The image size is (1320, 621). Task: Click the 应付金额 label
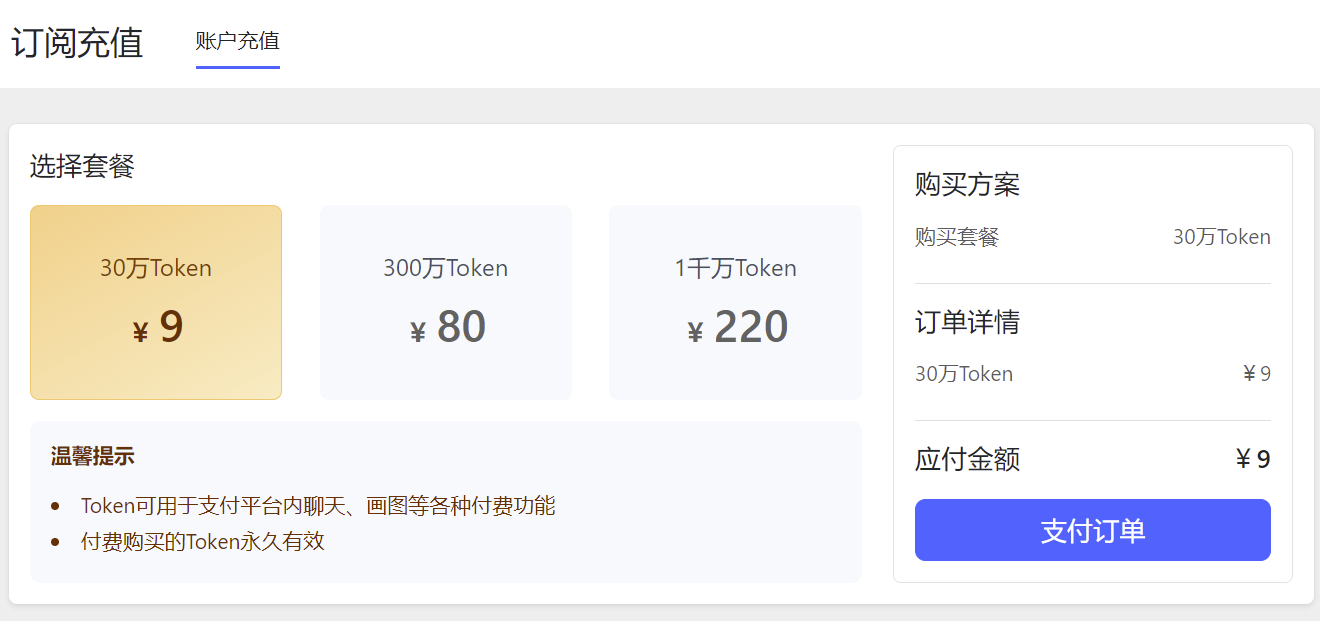click(967, 459)
